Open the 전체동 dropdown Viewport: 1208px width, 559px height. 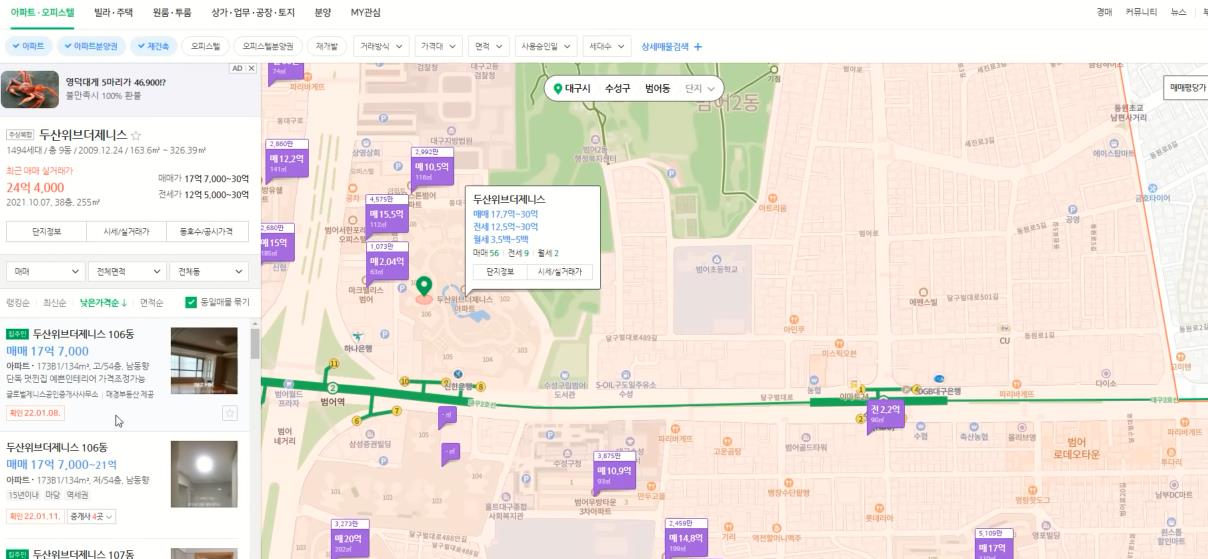pos(209,271)
